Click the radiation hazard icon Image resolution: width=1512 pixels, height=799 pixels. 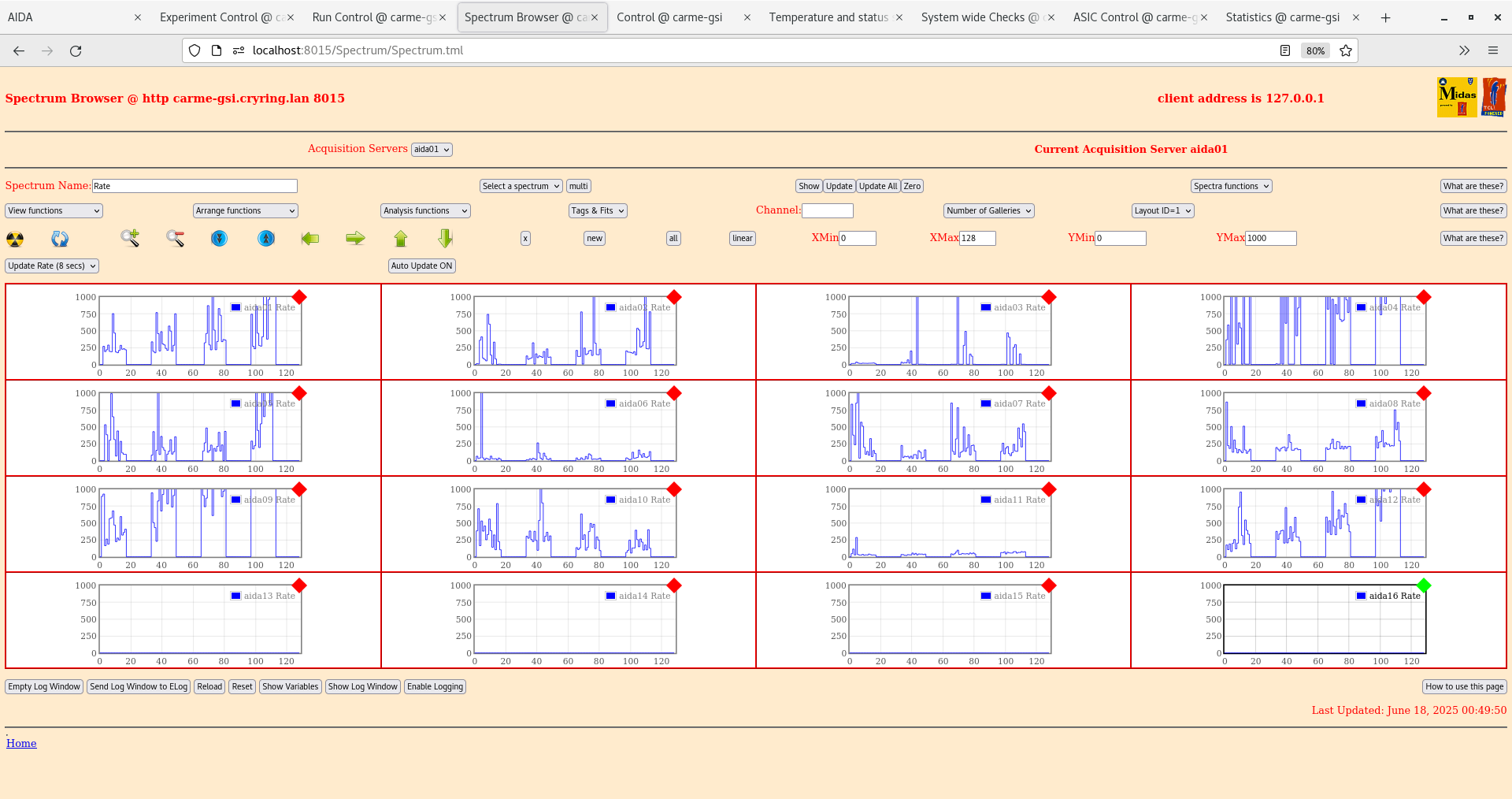click(x=15, y=239)
